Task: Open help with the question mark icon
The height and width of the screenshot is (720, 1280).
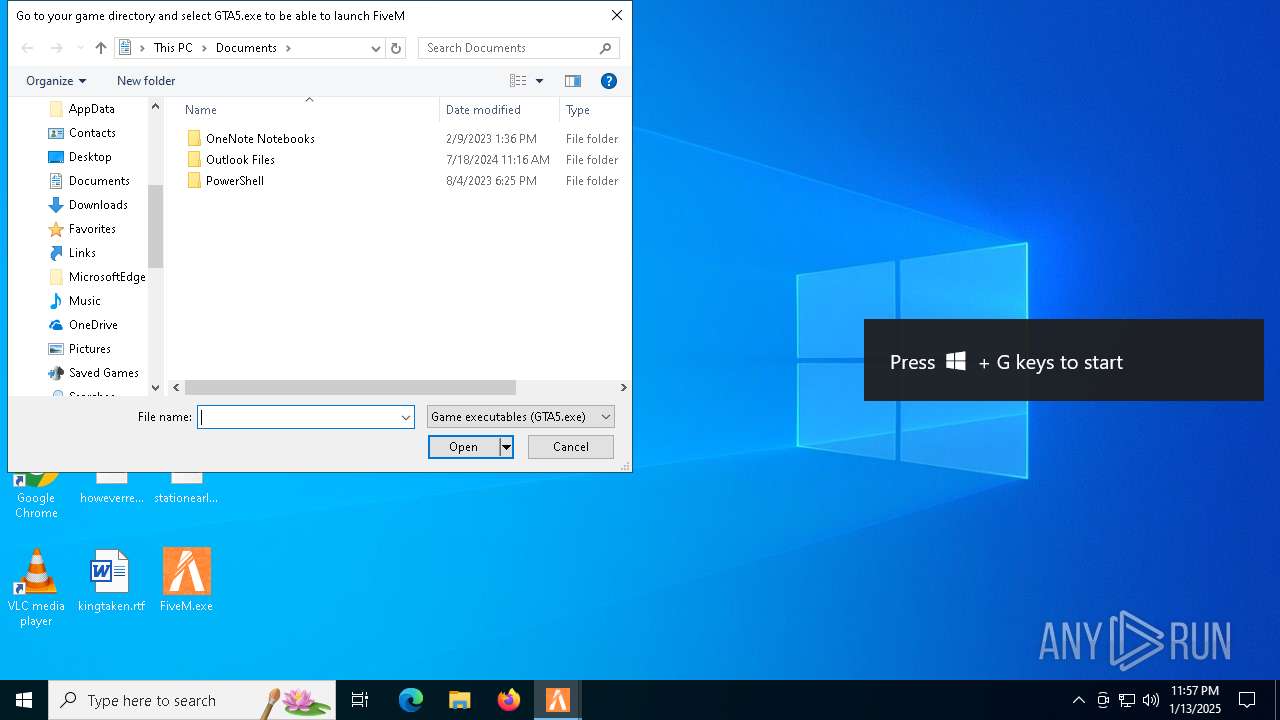Action: (x=608, y=81)
